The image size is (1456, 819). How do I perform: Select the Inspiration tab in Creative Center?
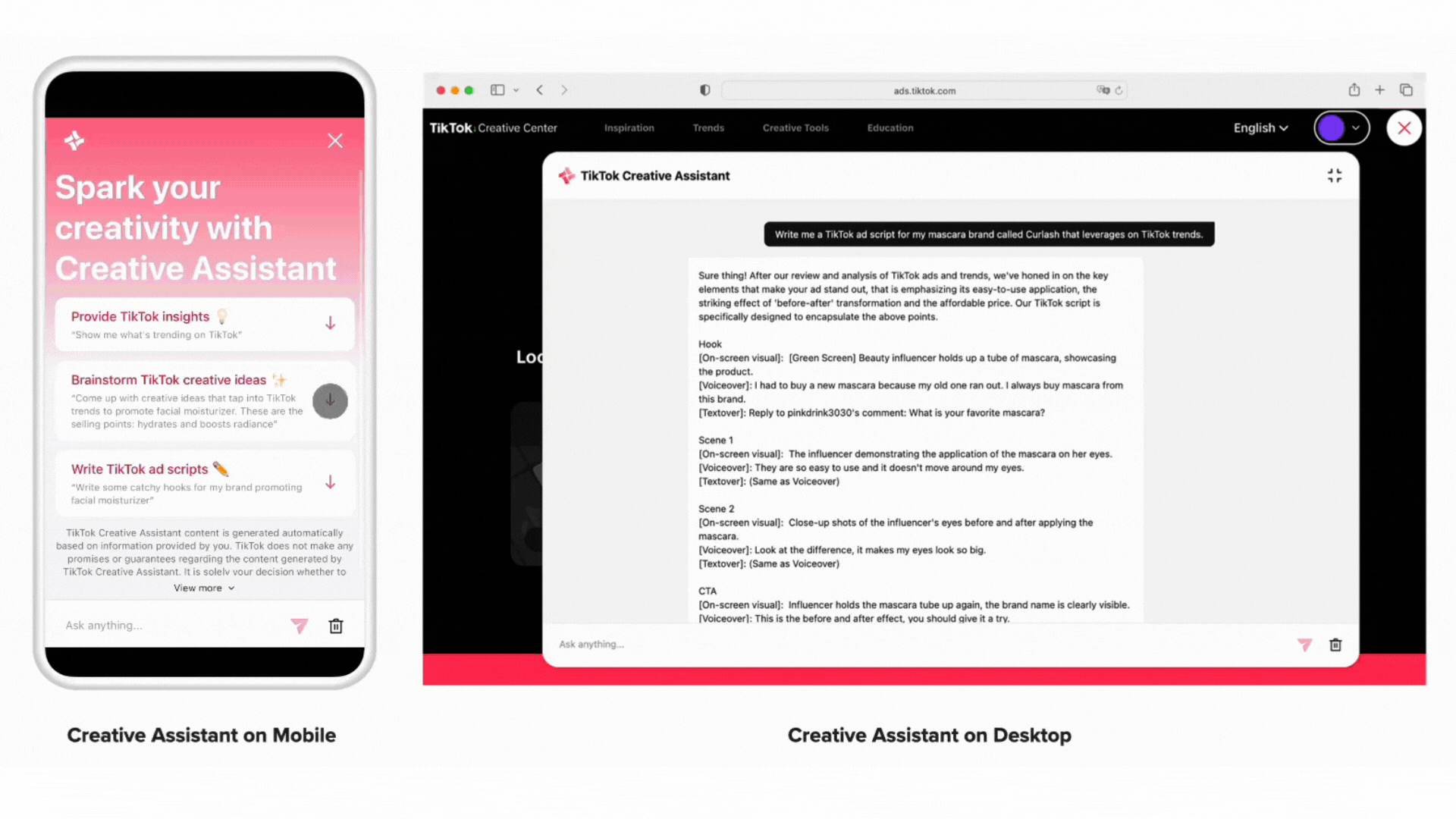tap(629, 127)
